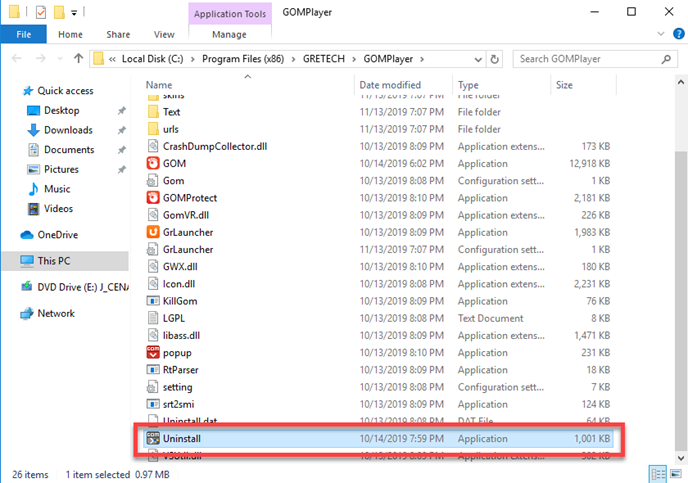The image size is (688, 483).
Task: Click the search magnifier icon
Action: coord(666,59)
